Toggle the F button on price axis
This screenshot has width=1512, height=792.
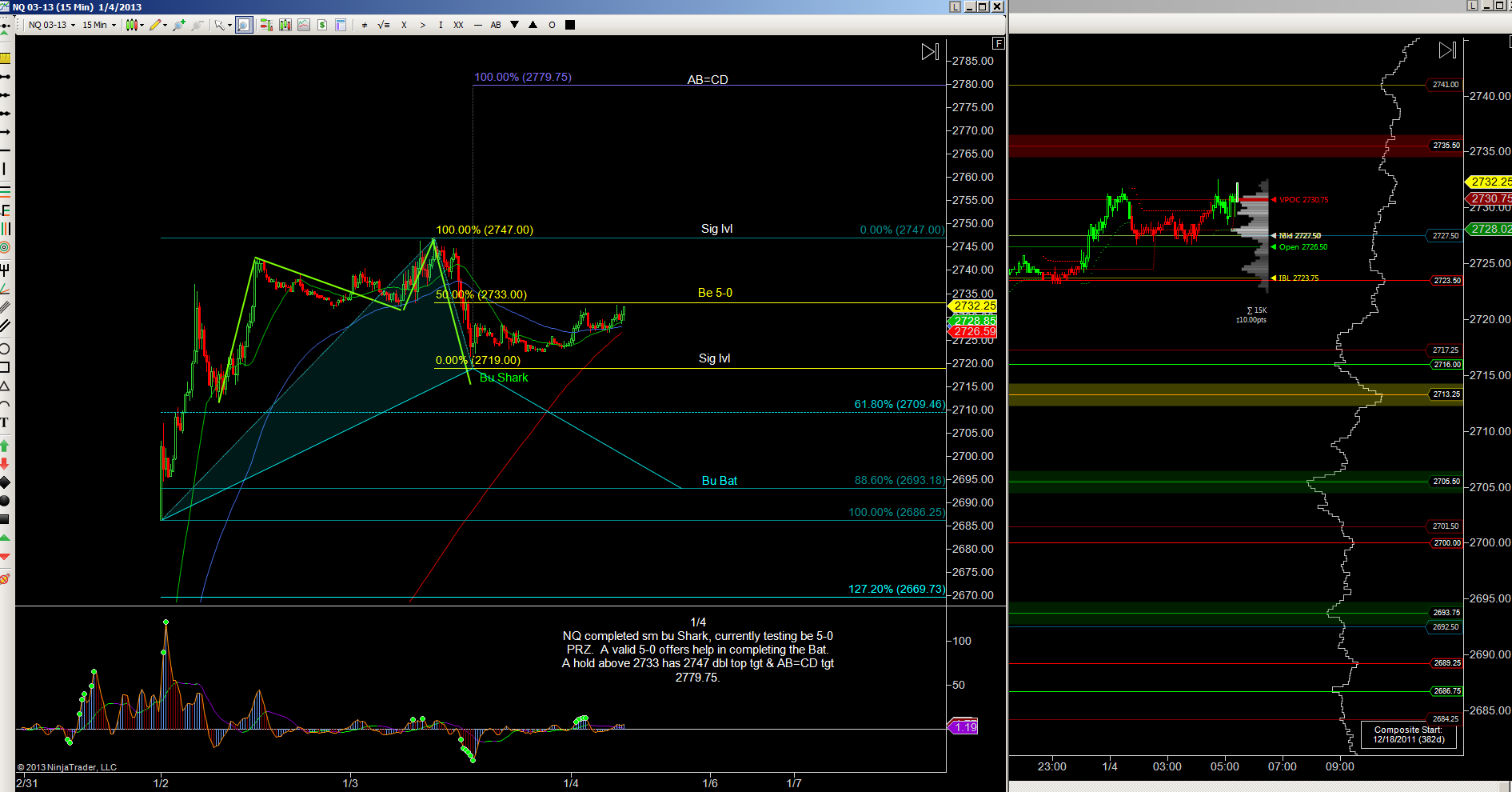tap(998, 43)
